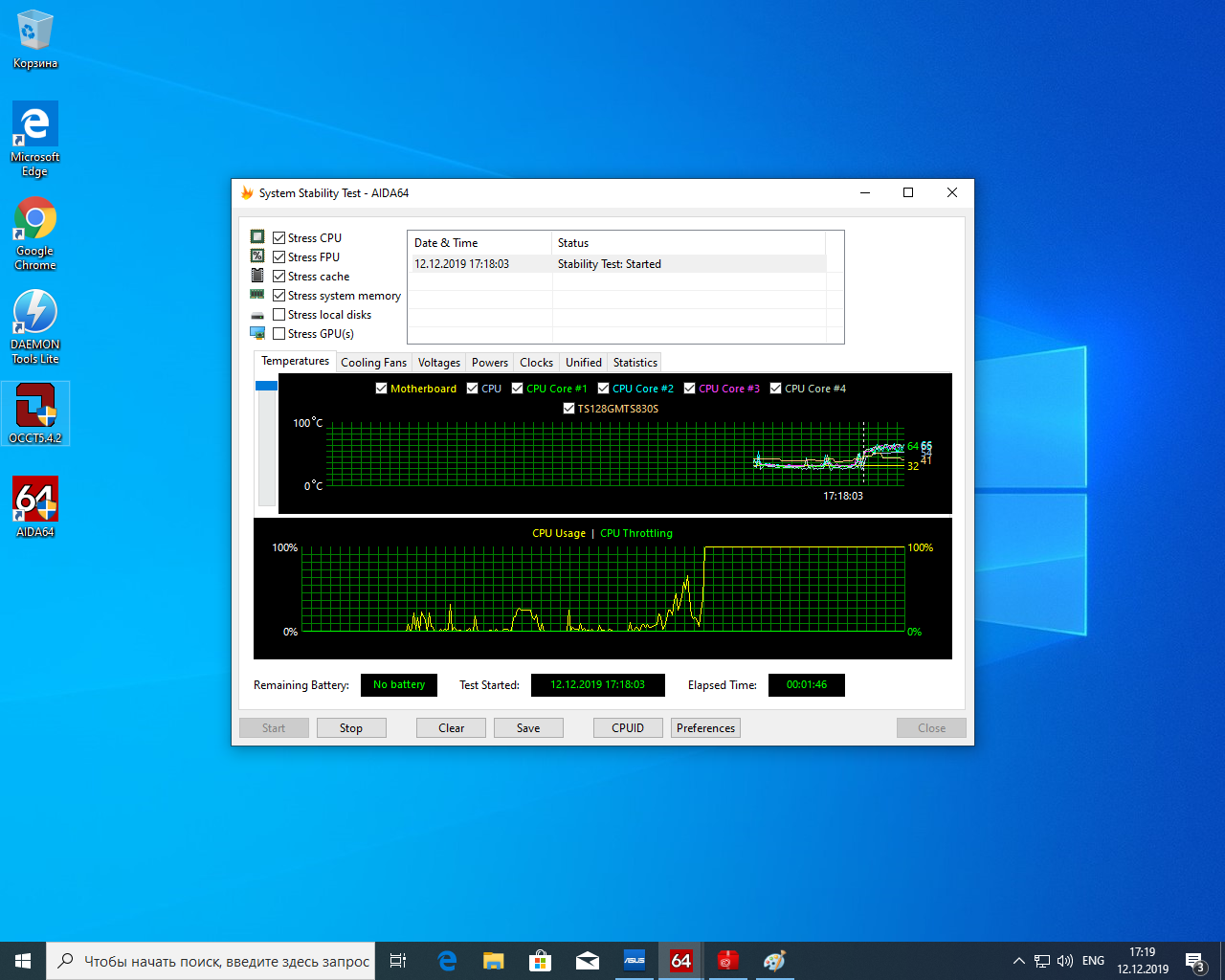Select the OCCT5.4.2 desktop icon
Image resolution: width=1225 pixels, height=980 pixels.
pos(35,413)
